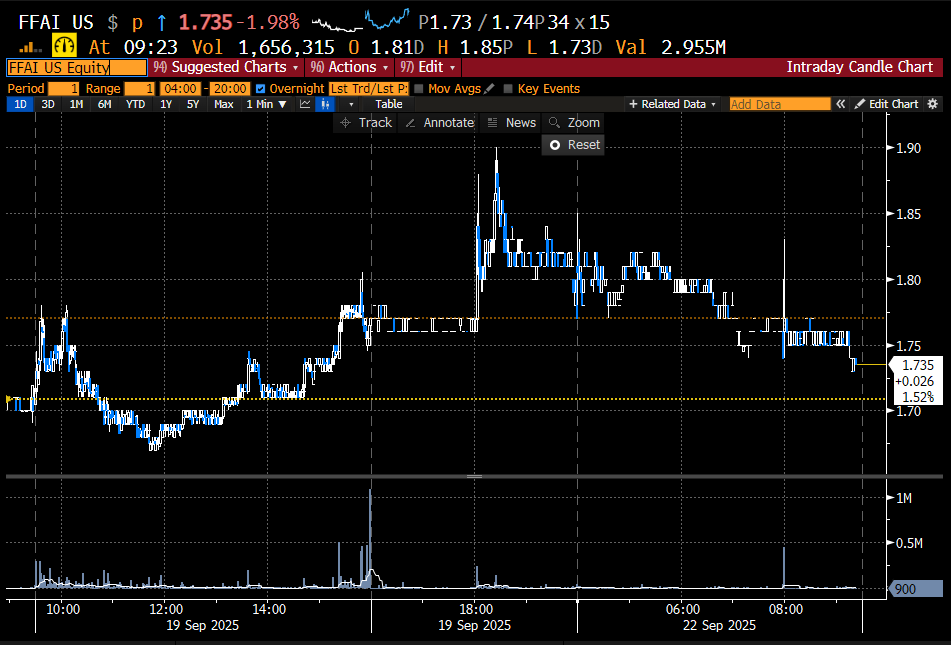Click the chart/volume pane splitter handle

[x=474, y=477]
